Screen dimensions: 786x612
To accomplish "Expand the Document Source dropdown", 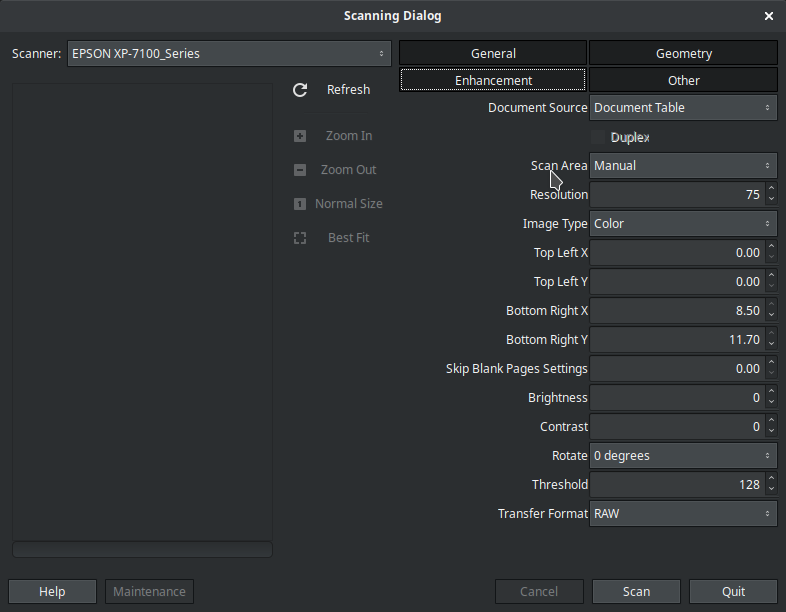I will tap(683, 108).
